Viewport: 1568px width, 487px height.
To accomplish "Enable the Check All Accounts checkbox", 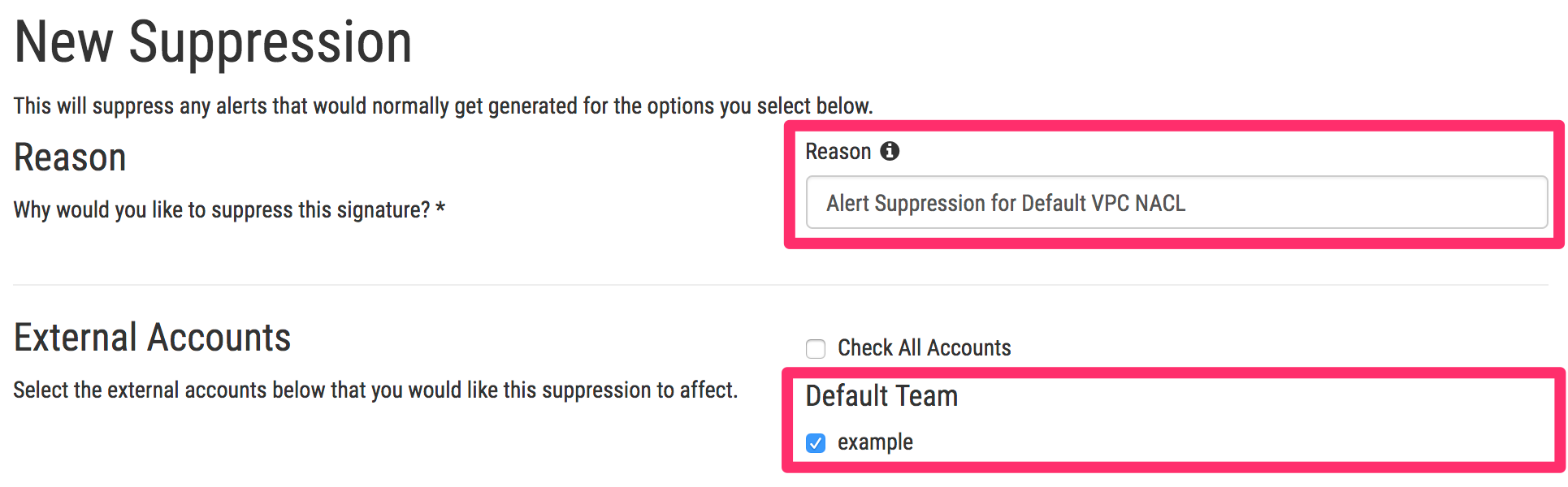I will pyautogui.click(x=816, y=349).
